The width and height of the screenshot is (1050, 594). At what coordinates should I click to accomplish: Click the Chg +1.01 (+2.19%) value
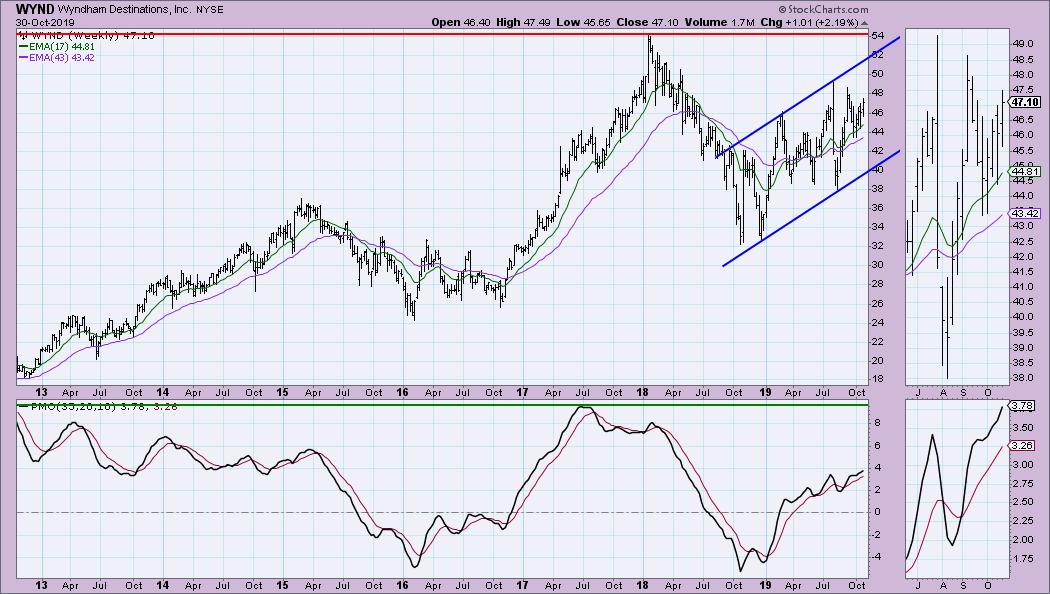[x=809, y=22]
